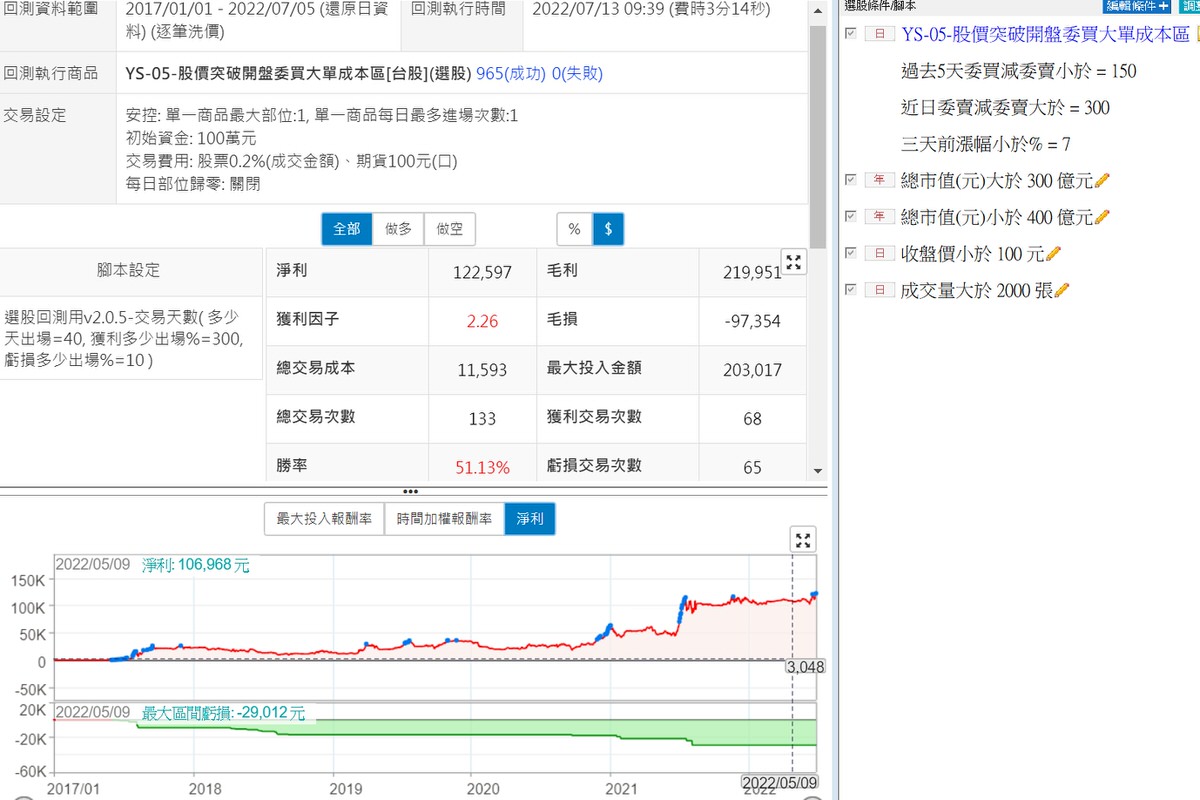Expand the net profit chart to fullscreen
Image resolution: width=1200 pixels, height=800 pixels.
tap(803, 540)
